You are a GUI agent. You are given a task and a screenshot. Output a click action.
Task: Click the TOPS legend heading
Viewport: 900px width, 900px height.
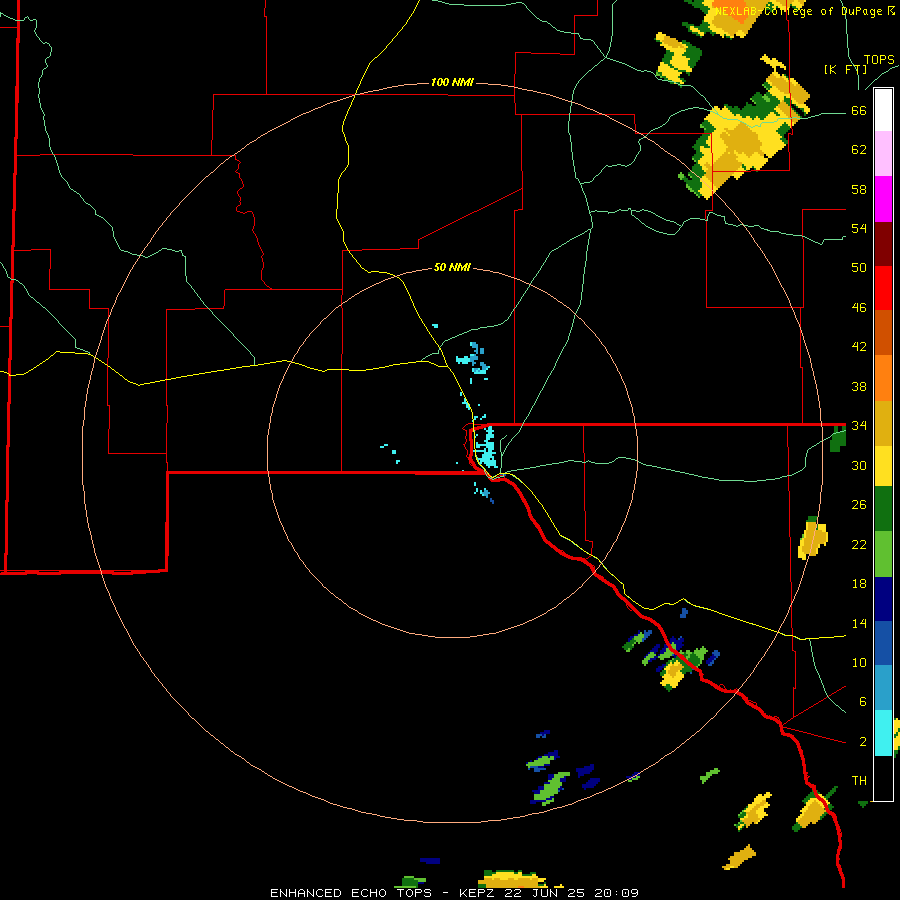click(879, 60)
